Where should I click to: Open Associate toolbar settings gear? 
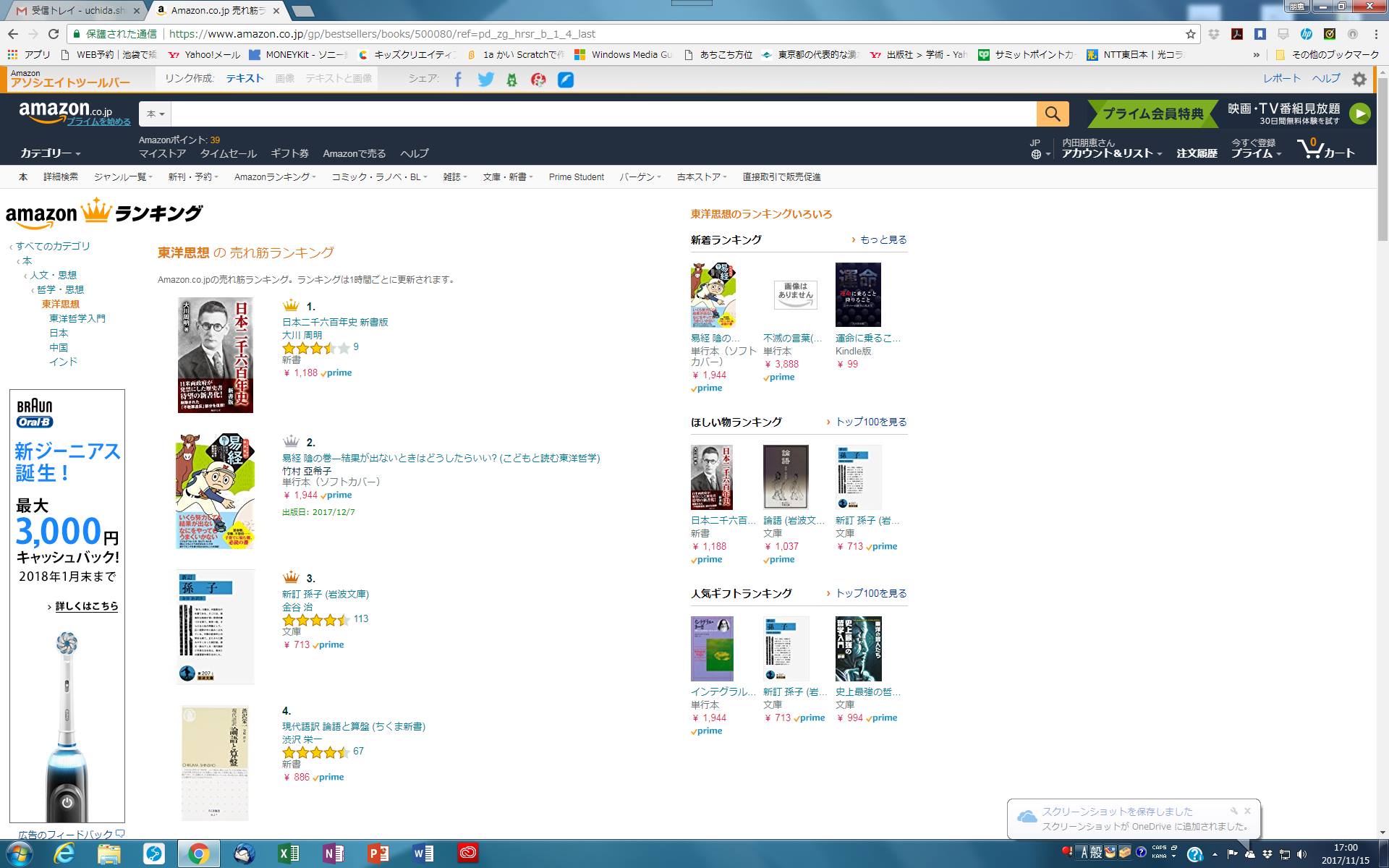tap(1359, 80)
